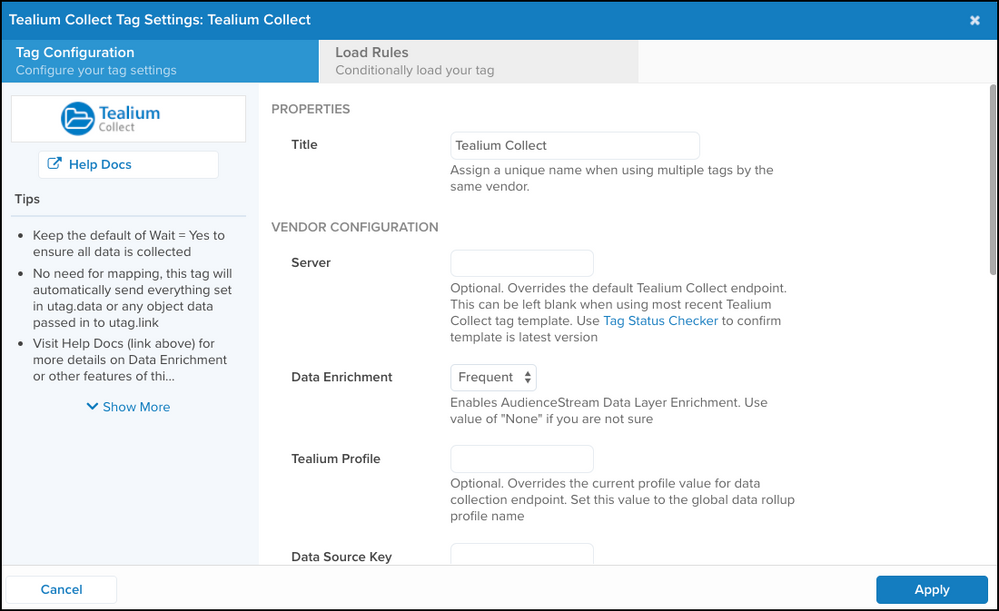
Task: Open the Help Docs button
Action: pos(128,164)
